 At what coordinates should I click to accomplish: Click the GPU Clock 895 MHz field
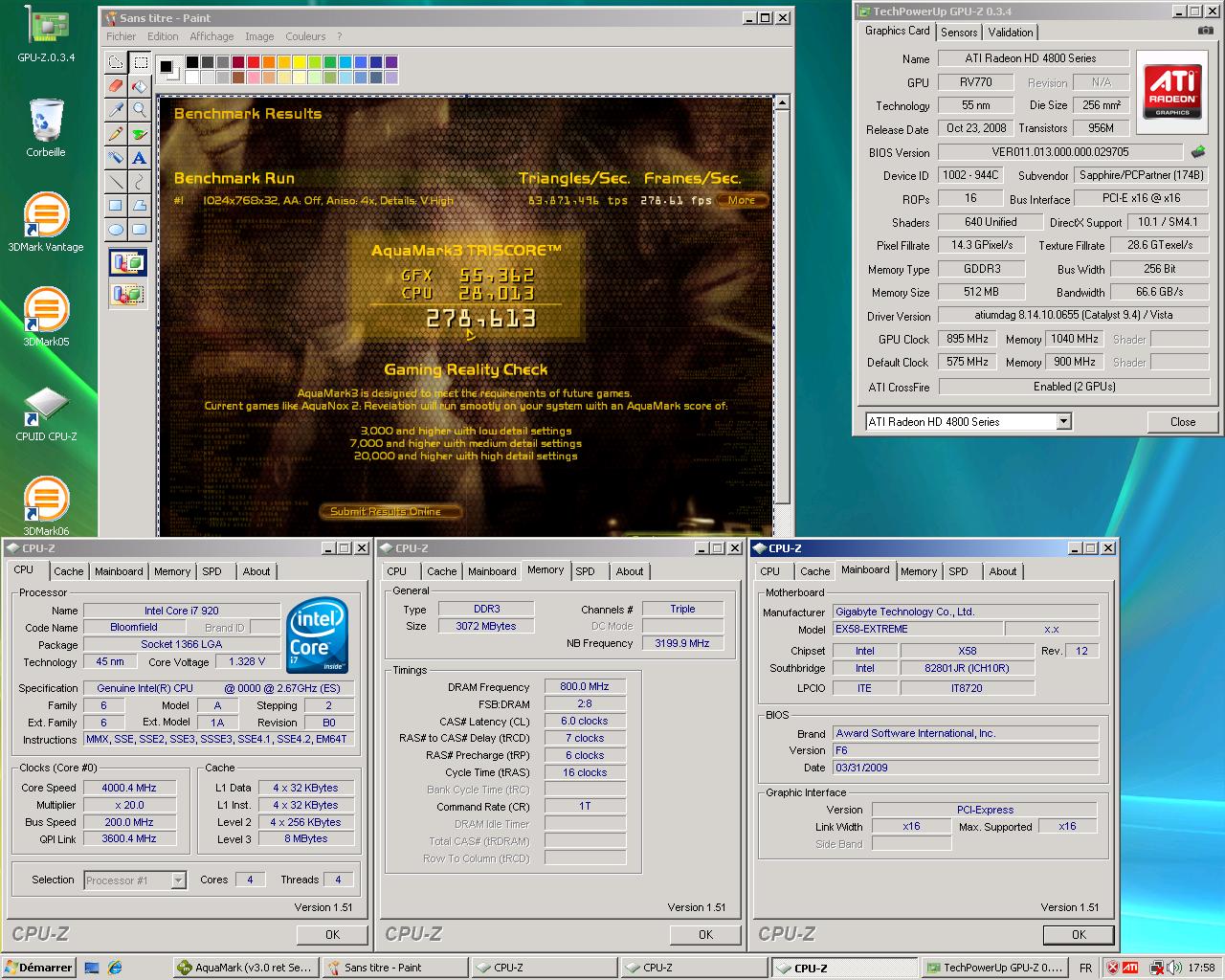point(968,339)
